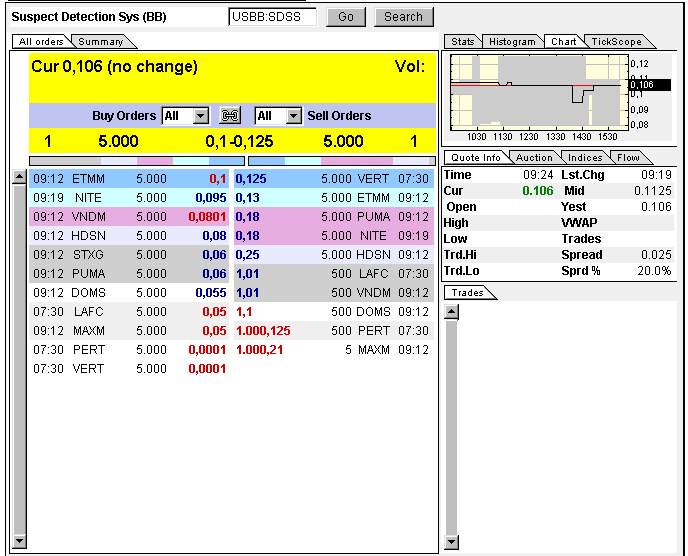The height and width of the screenshot is (556, 688).
Task: Open the Indices tab
Action: 585,158
